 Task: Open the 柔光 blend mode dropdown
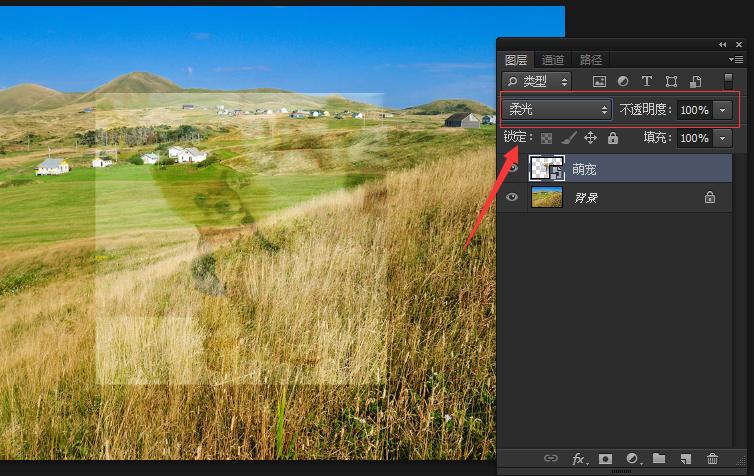pos(558,110)
